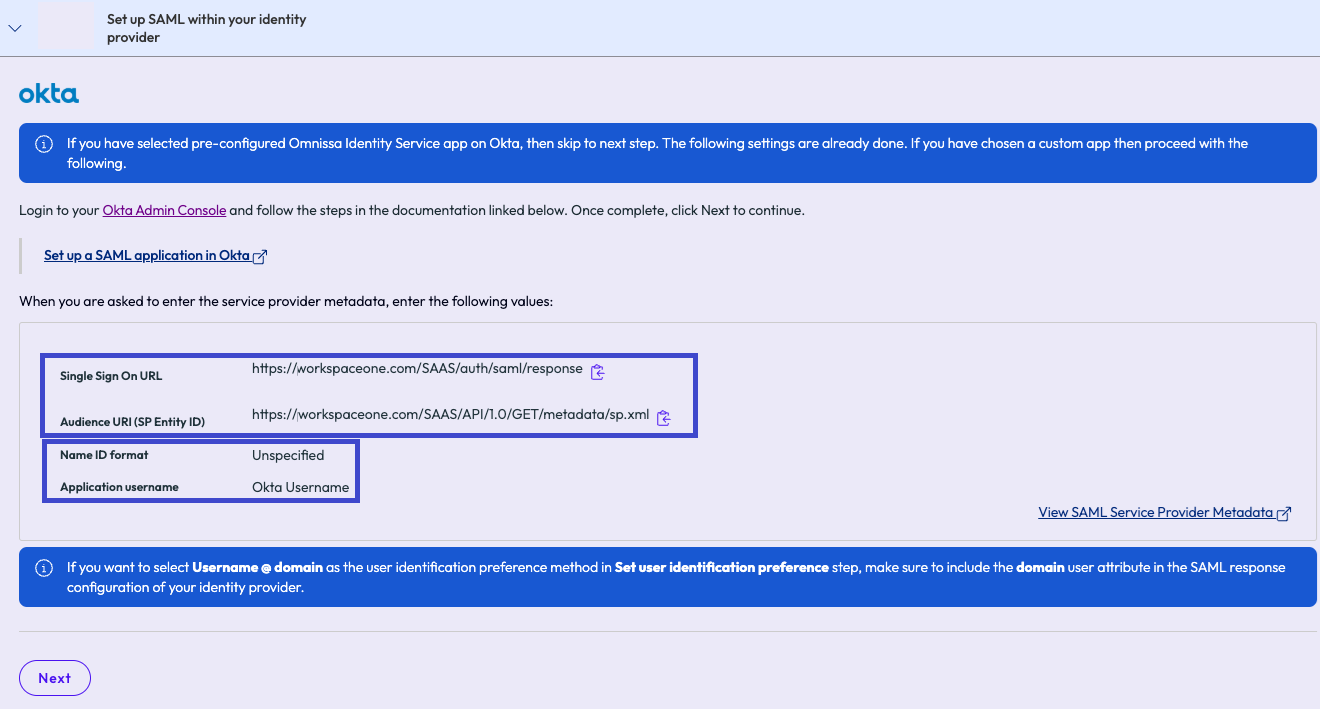Click info icon in pre-configured app banner

[x=44, y=144]
